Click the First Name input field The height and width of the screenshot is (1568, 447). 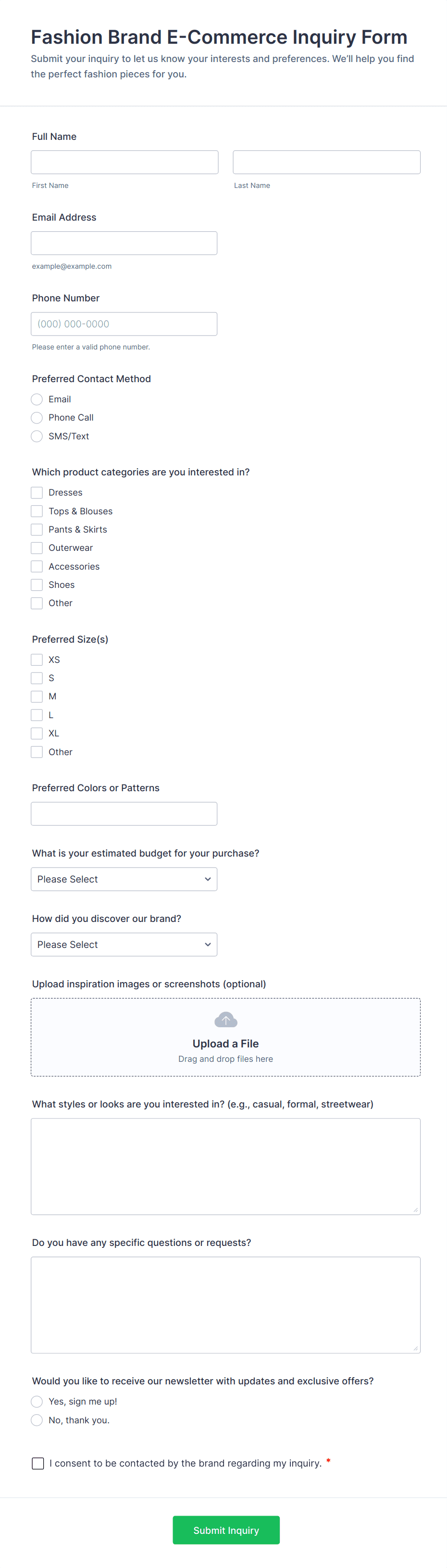point(124,162)
